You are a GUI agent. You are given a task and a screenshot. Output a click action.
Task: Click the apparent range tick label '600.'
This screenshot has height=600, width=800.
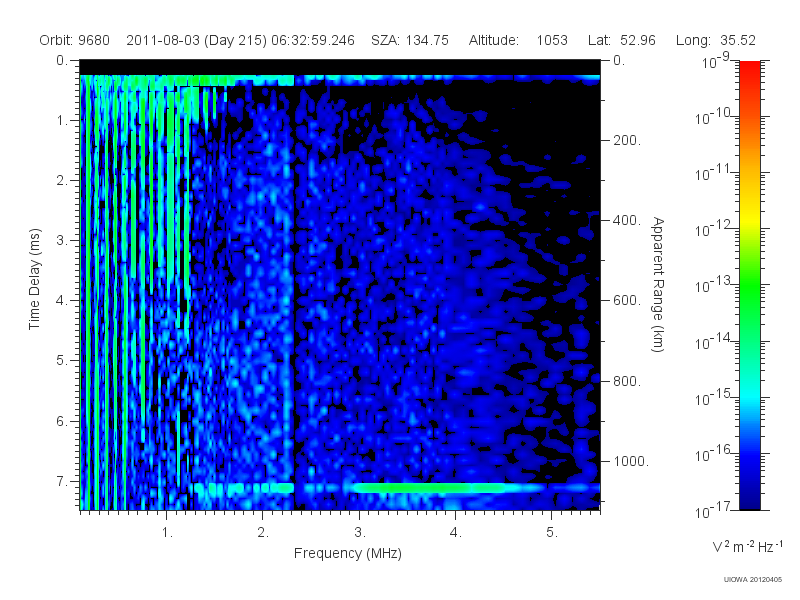(x=627, y=301)
